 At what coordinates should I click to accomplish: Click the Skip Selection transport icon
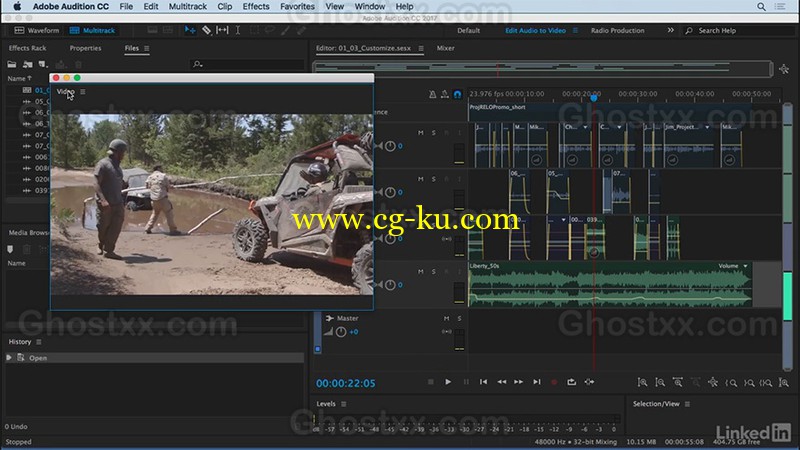589,382
